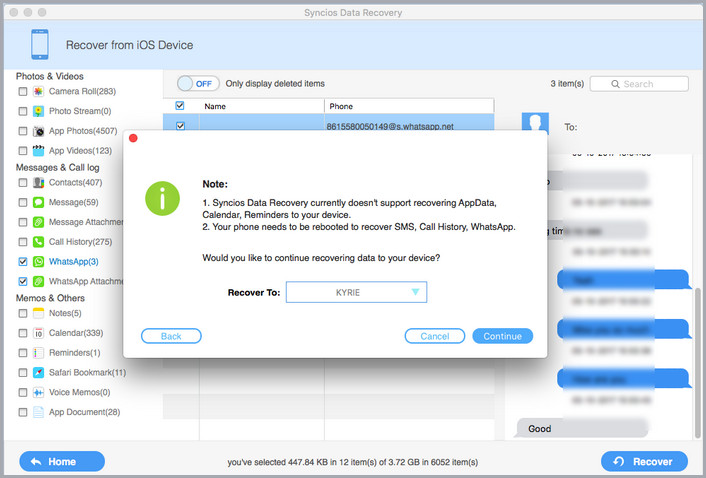Tick the Contacts(407) checkbox
Viewport: 706px width, 478px height.
[23, 183]
